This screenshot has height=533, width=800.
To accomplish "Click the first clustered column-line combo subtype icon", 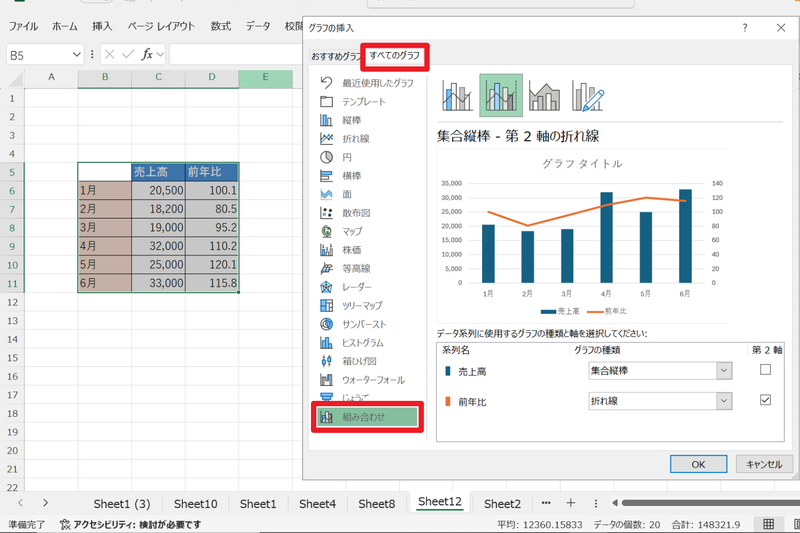I will 458,95.
